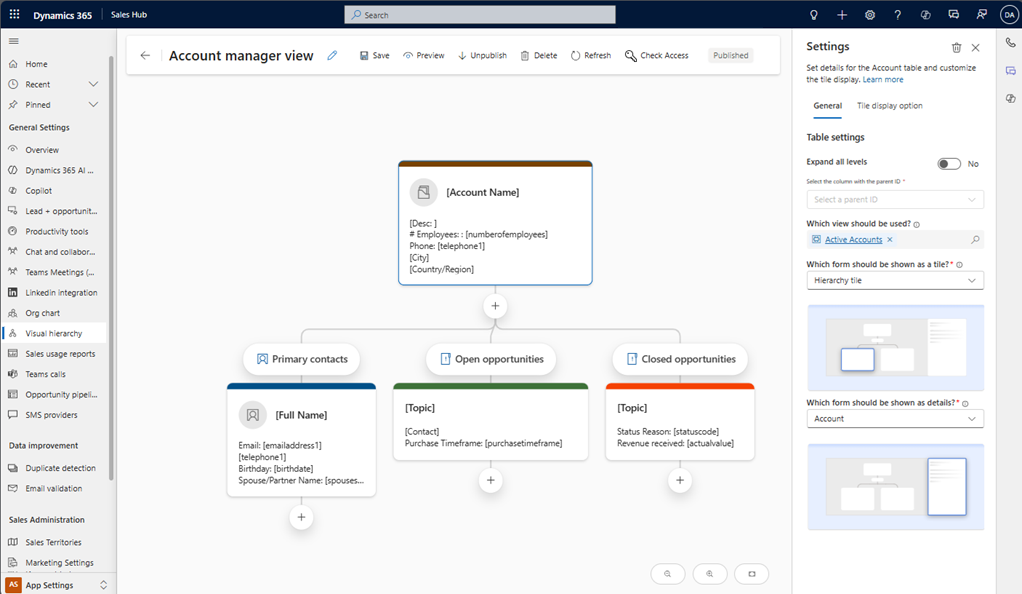Open the Learn more link in Settings

point(884,79)
